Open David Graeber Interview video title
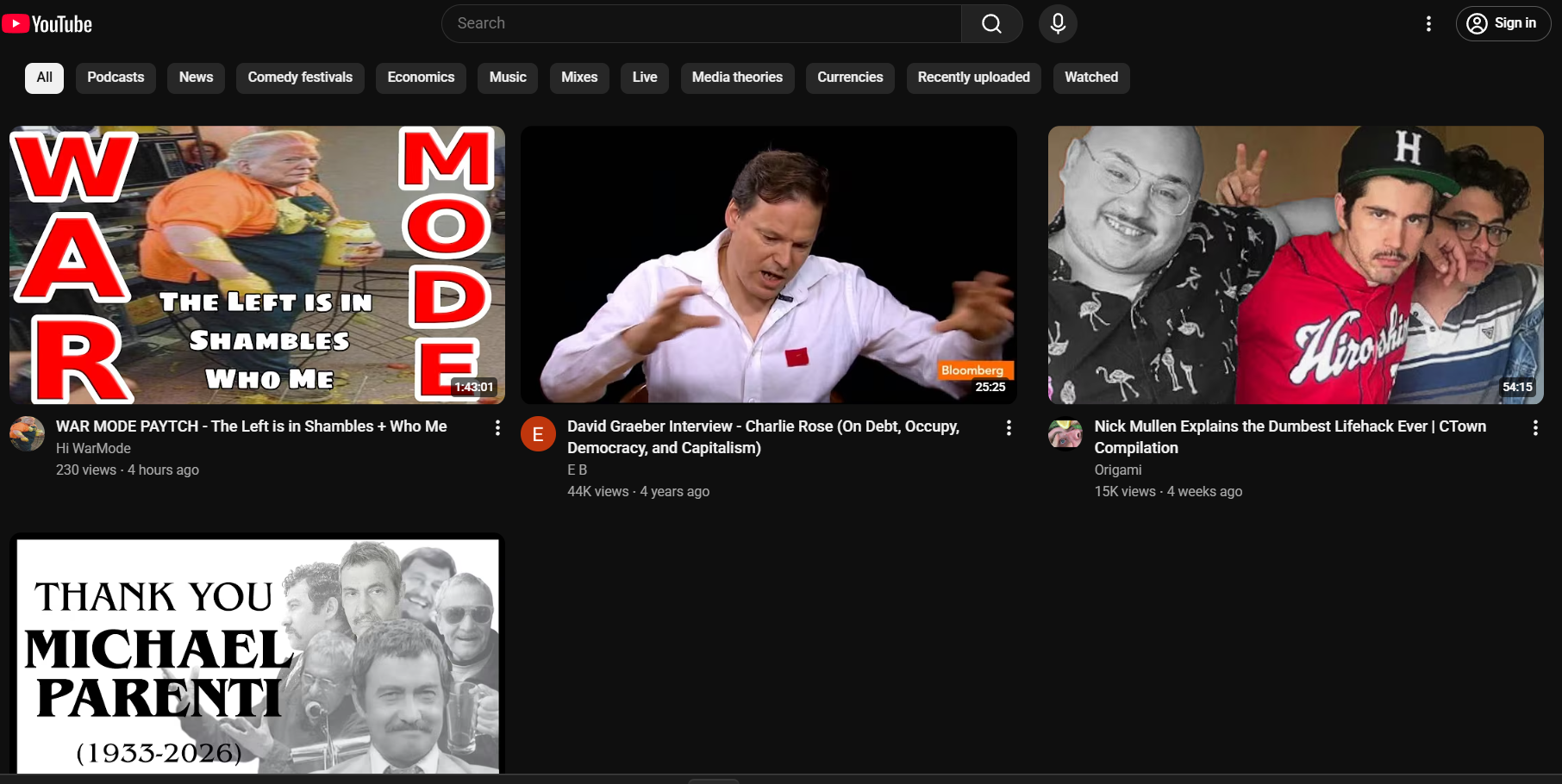The height and width of the screenshot is (784, 1562). [x=762, y=437]
